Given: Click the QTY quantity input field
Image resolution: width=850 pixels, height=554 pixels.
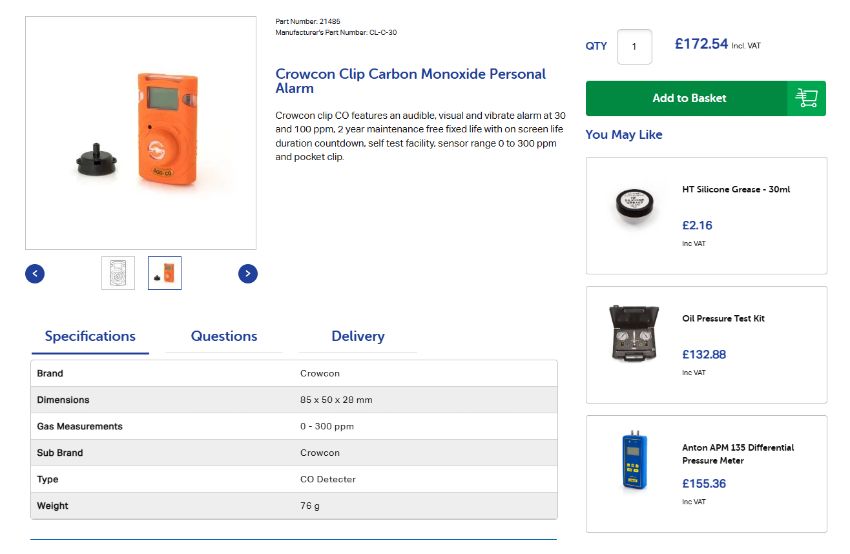Looking at the screenshot, I should pyautogui.click(x=634, y=47).
